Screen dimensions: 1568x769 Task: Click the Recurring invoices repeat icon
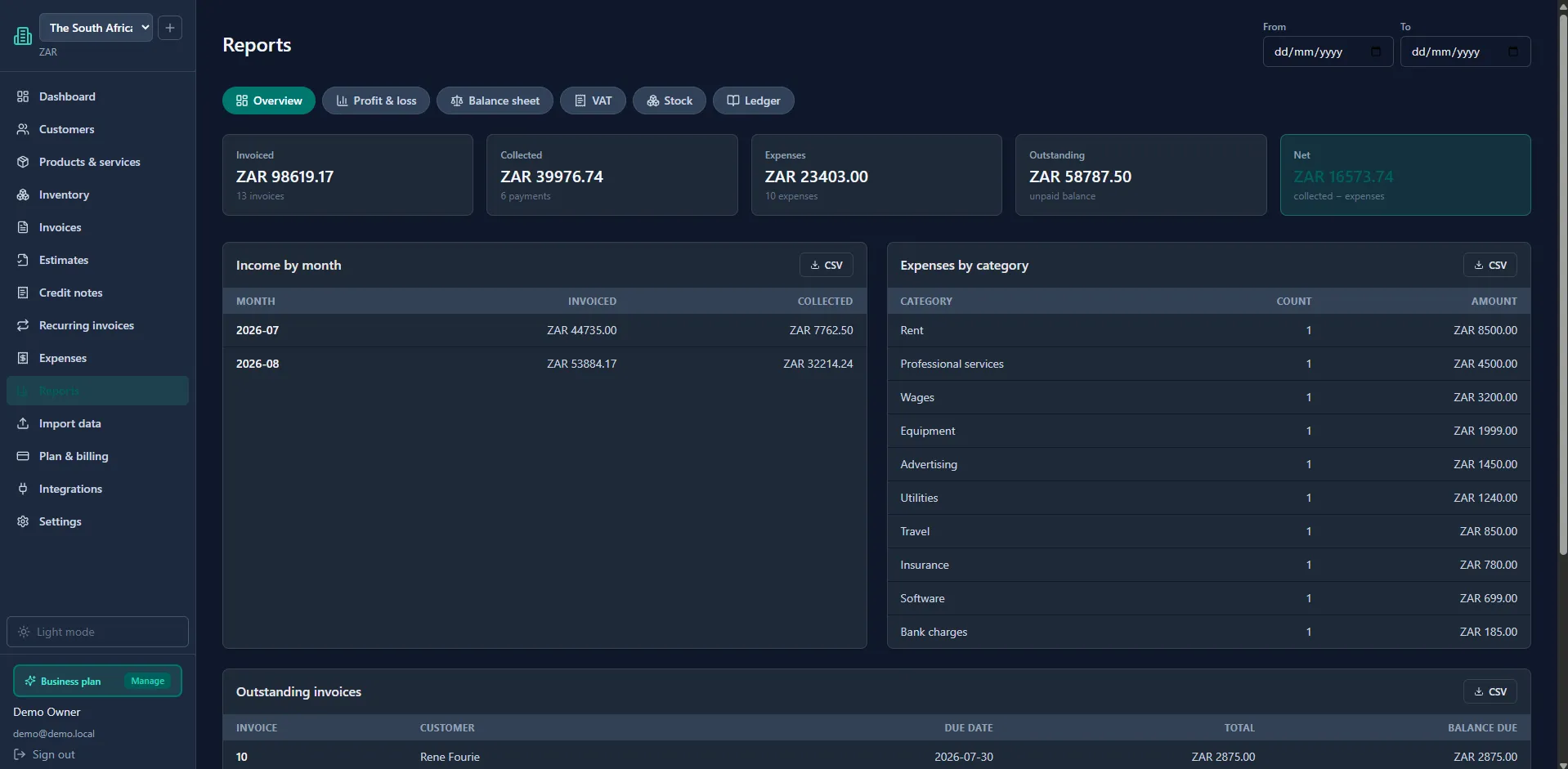point(23,325)
